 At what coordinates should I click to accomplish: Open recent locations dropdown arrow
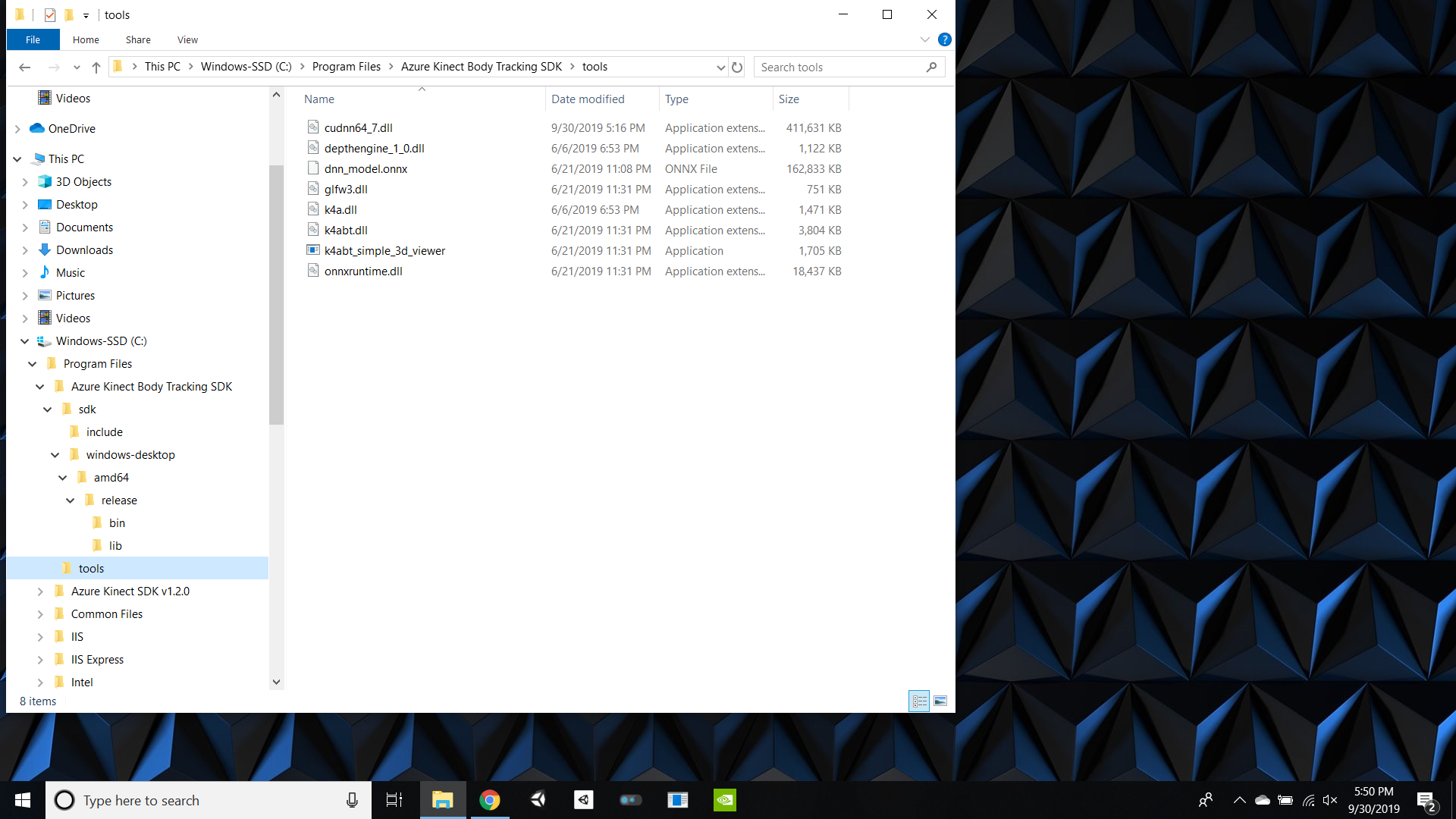(77, 67)
